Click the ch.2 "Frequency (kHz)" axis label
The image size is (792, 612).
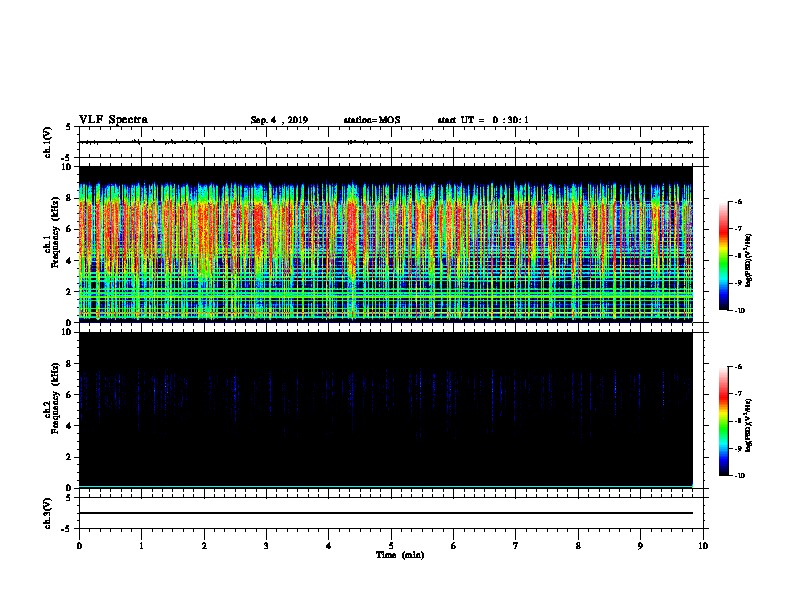(55, 397)
